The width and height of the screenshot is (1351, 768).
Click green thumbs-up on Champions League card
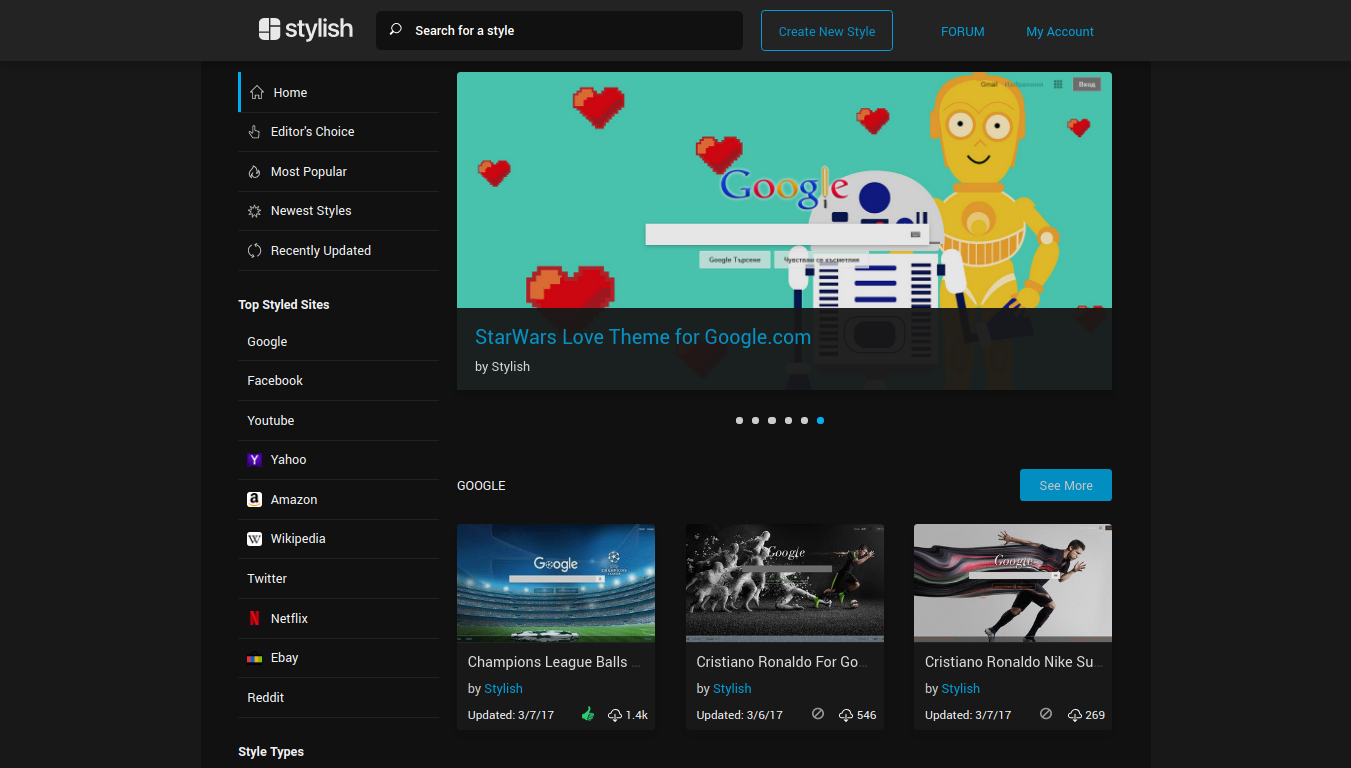[588, 714]
